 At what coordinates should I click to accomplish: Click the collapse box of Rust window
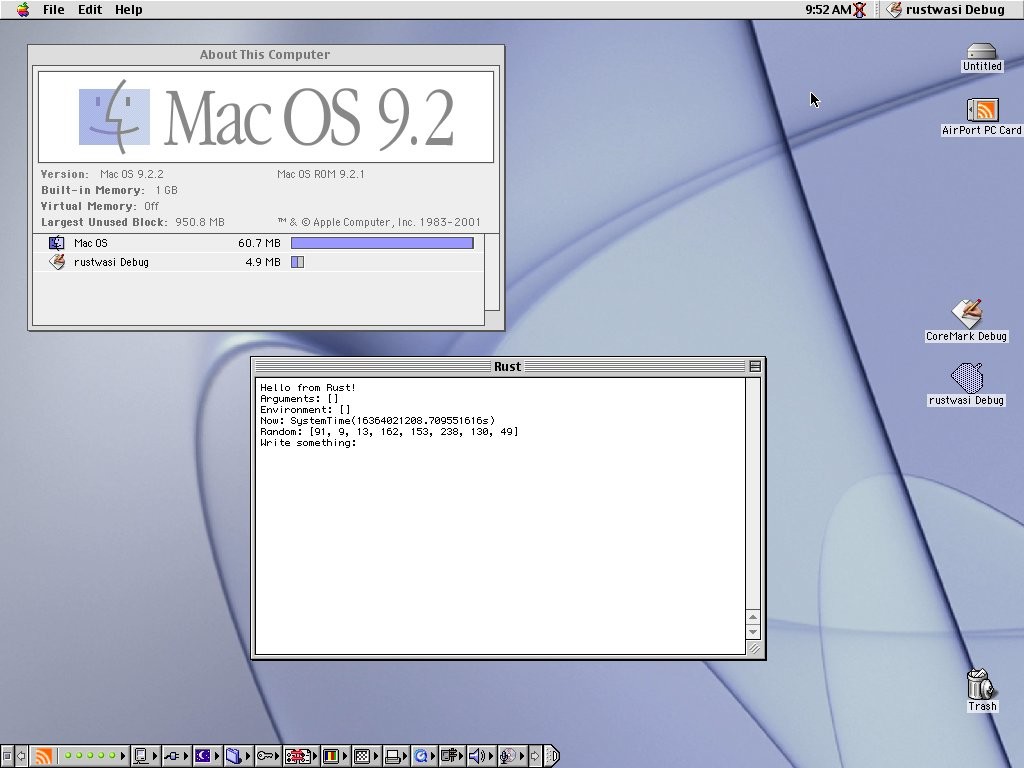(x=755, y=367)
